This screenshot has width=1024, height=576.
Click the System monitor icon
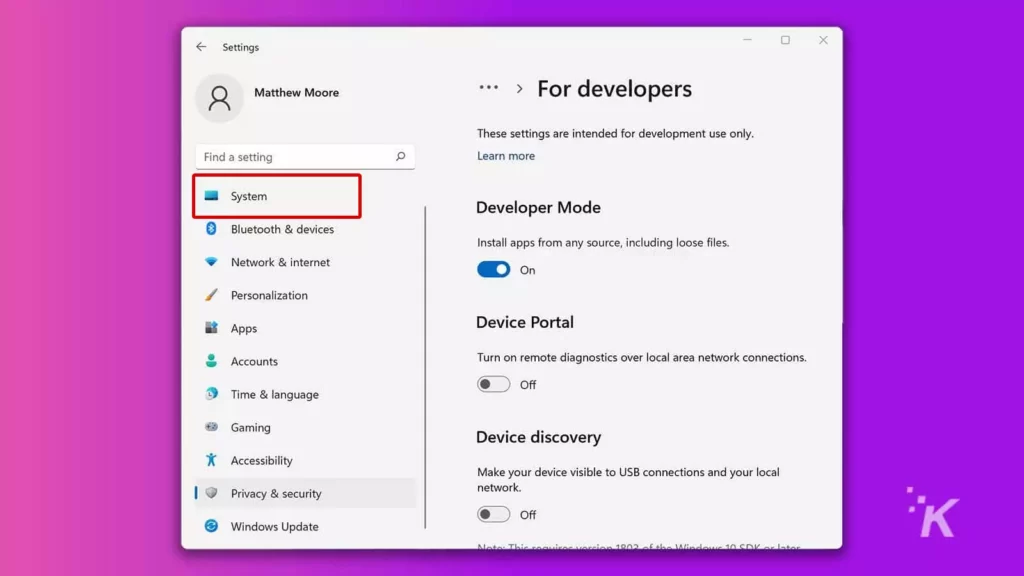click(211, 196)
